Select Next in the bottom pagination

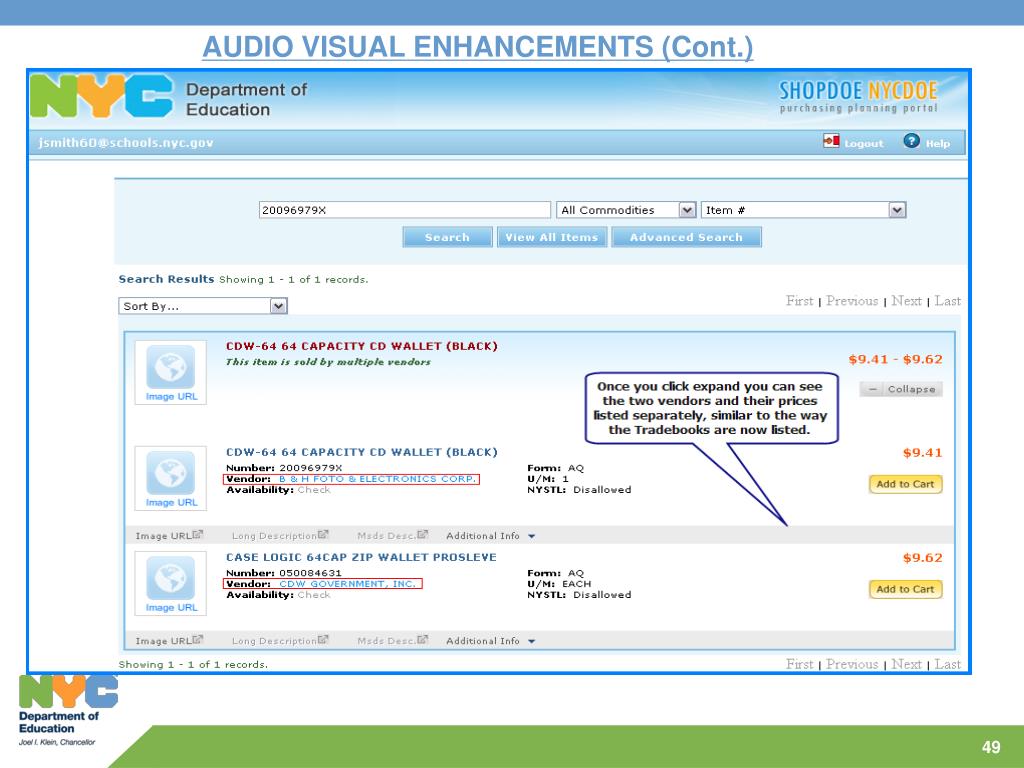pyautogui.click(x=906, y=664)
